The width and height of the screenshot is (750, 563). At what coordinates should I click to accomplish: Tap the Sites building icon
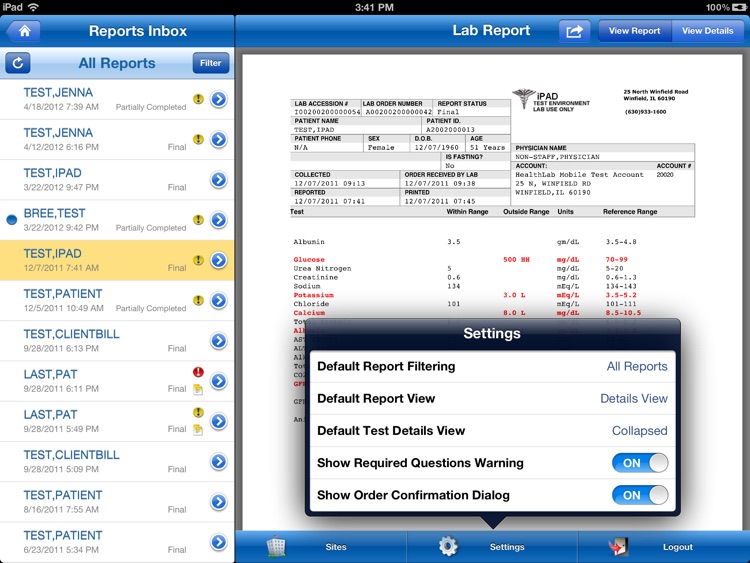[x=276, y=546]
